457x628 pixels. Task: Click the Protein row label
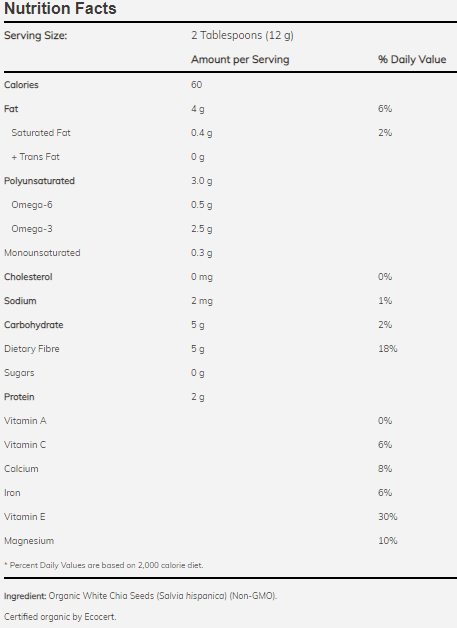[19, 397]
